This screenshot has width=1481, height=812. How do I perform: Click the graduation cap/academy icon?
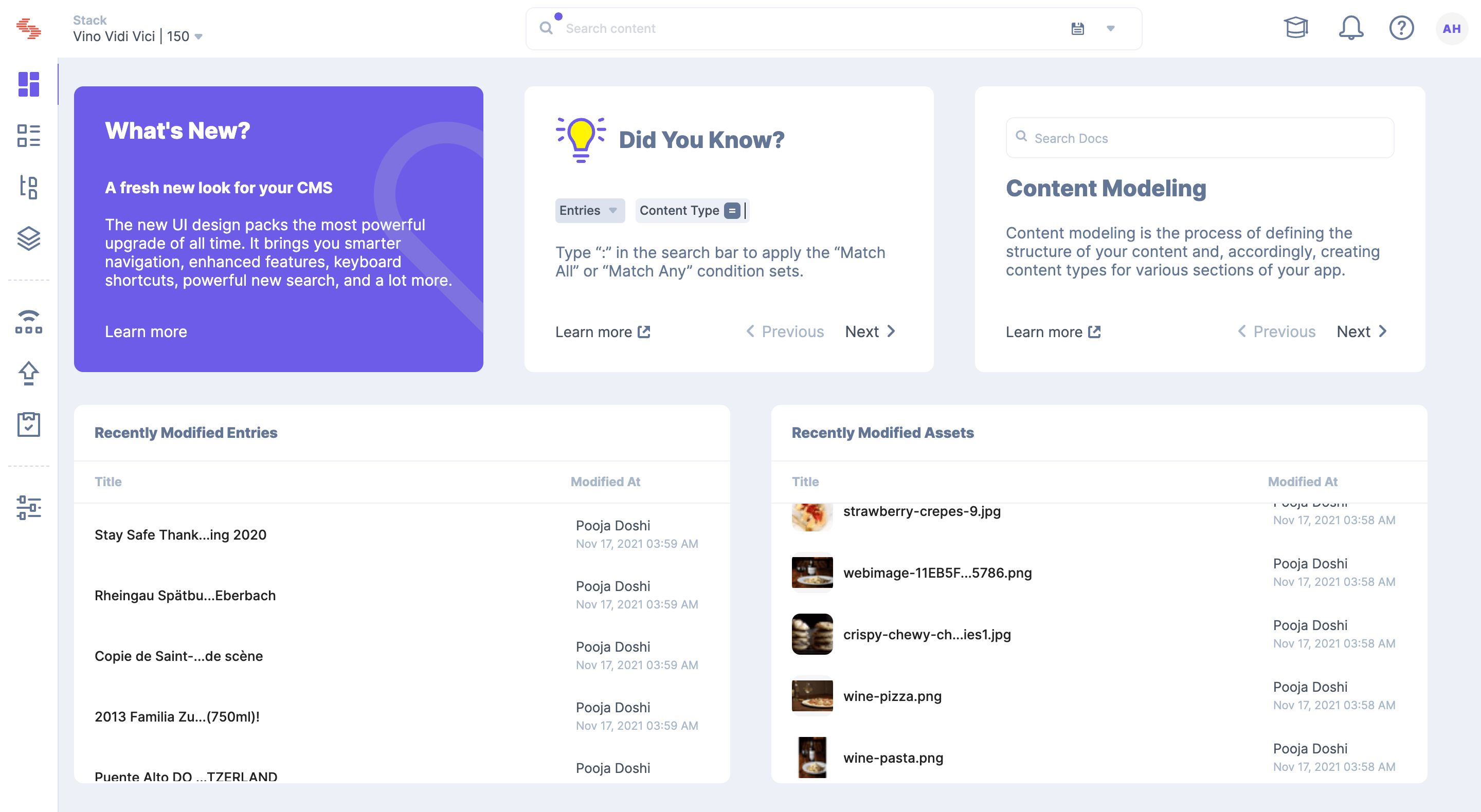[1297, 28]
